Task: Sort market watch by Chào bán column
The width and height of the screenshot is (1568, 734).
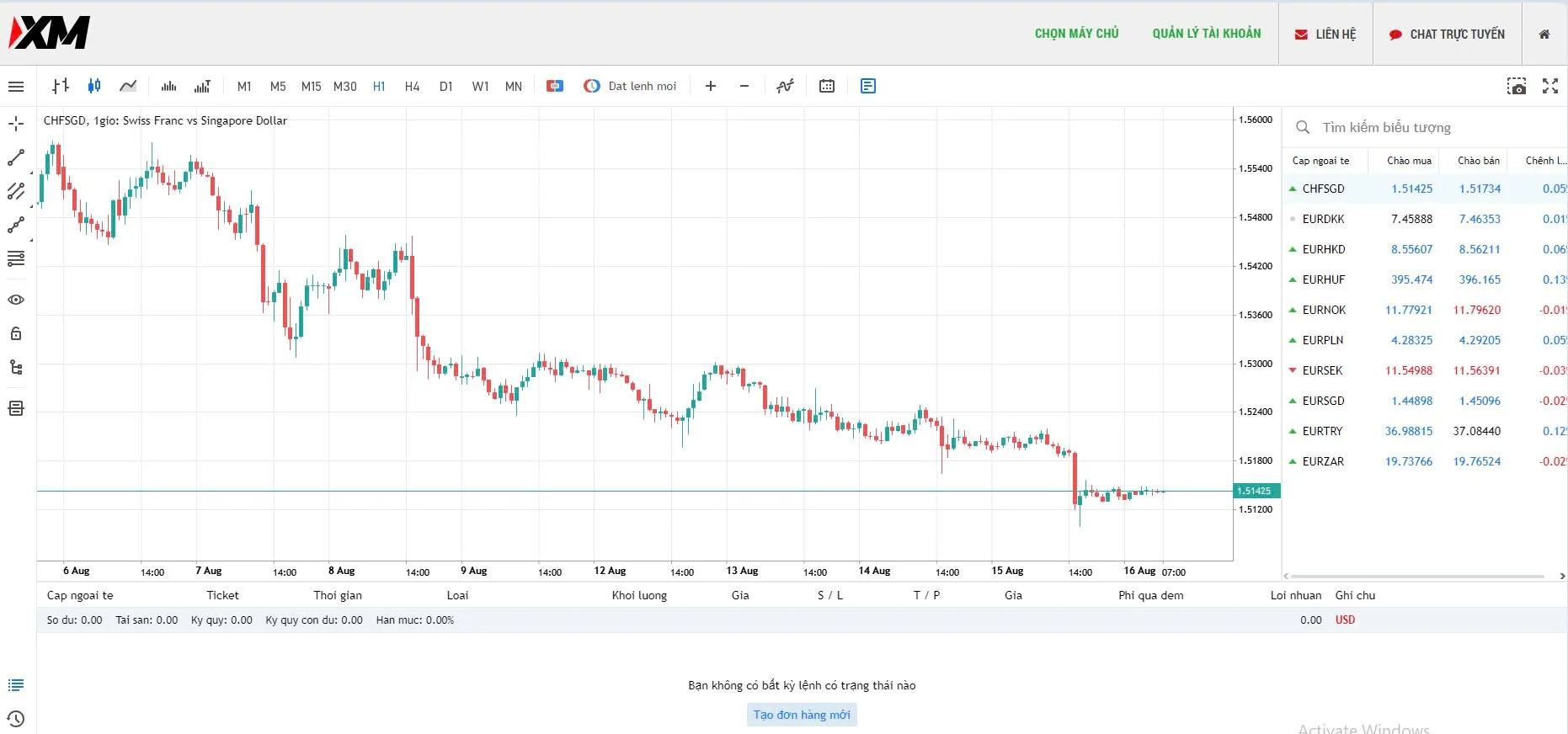Action: coord(1479,161)
